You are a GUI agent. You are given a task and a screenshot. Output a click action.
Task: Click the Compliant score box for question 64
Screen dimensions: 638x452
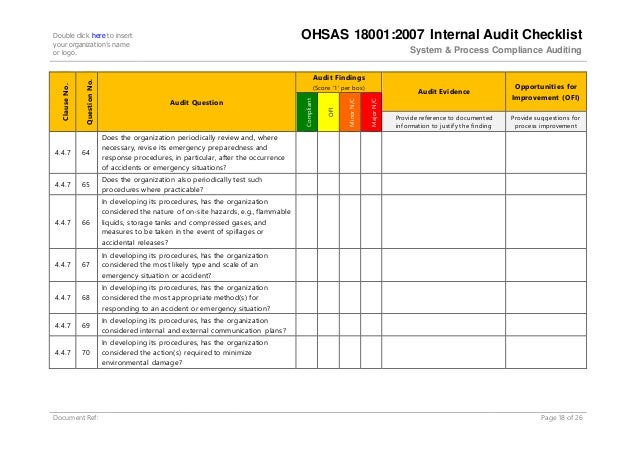pyautogui.click(x=307, y=153)
